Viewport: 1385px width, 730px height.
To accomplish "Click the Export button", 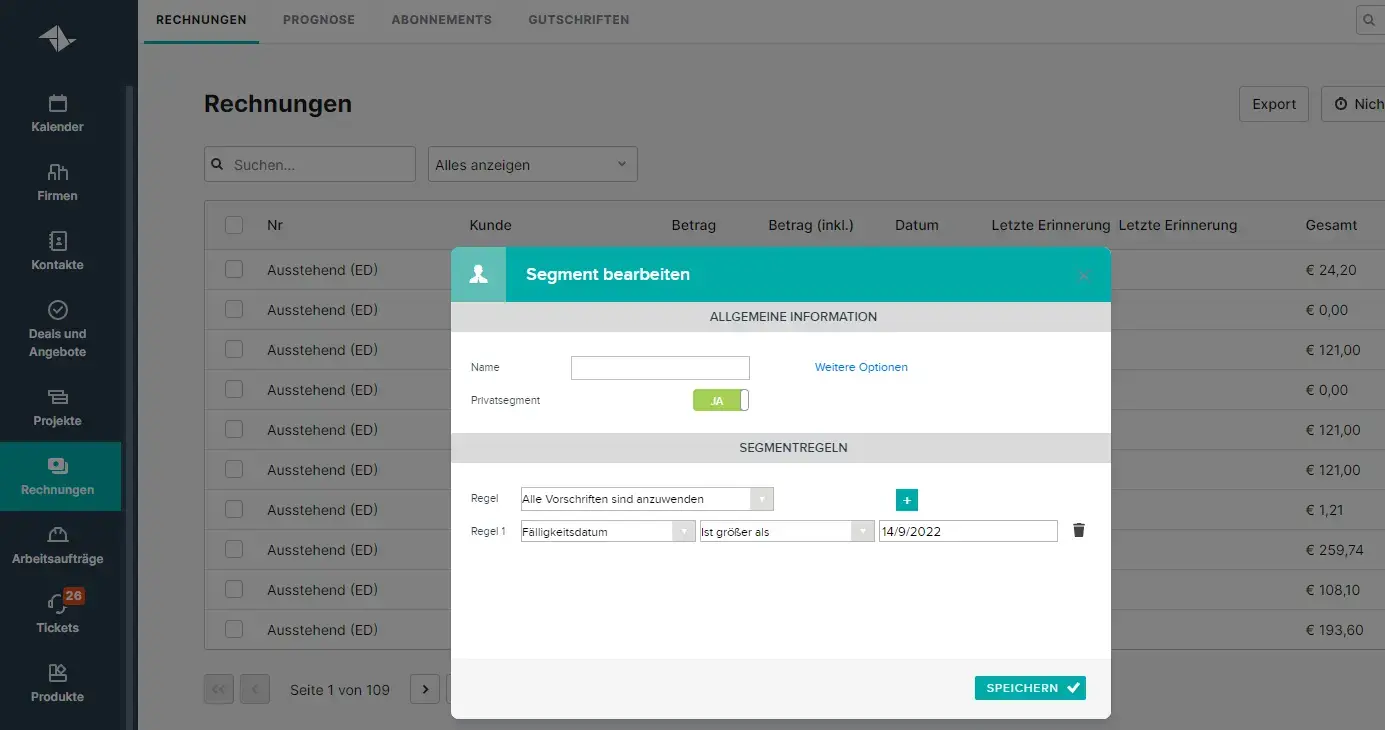I will click(1274, 104).
